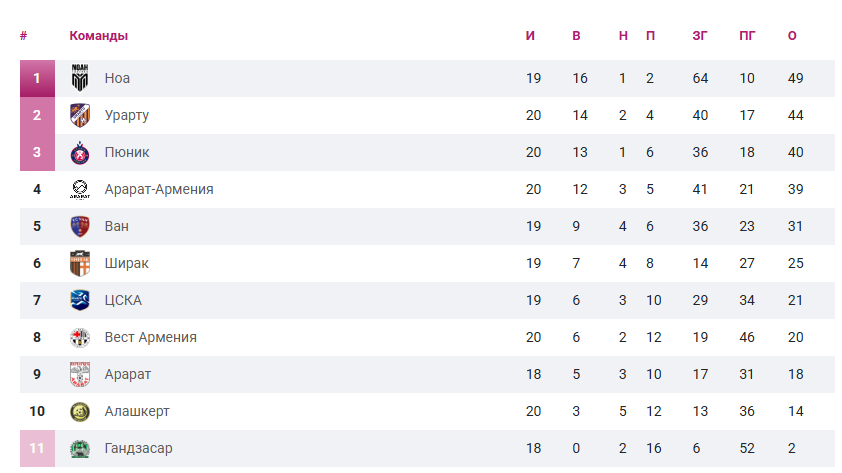Go to Арарат-Армения team name
The width and height of the screenshot is (842, 473).
click(x=159, y=190)
